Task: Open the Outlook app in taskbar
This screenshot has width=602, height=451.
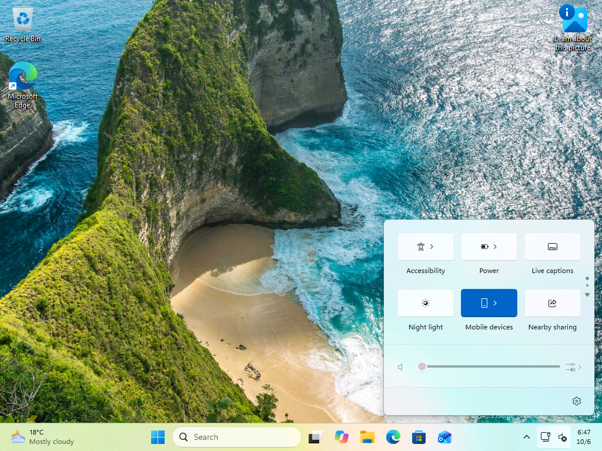Action: tap(445, 437)
